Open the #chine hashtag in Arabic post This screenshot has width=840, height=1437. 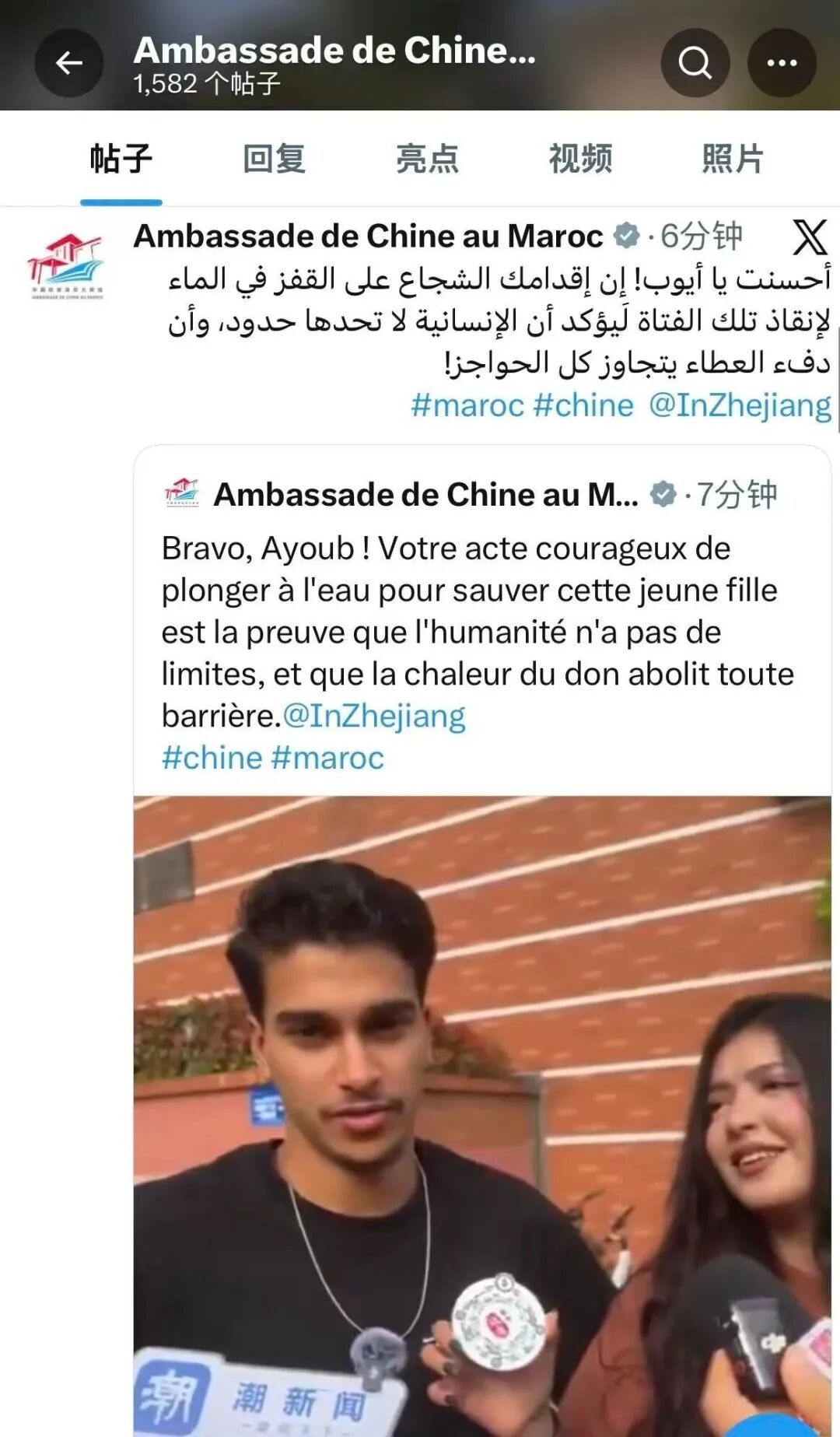[x=583, y=405]
